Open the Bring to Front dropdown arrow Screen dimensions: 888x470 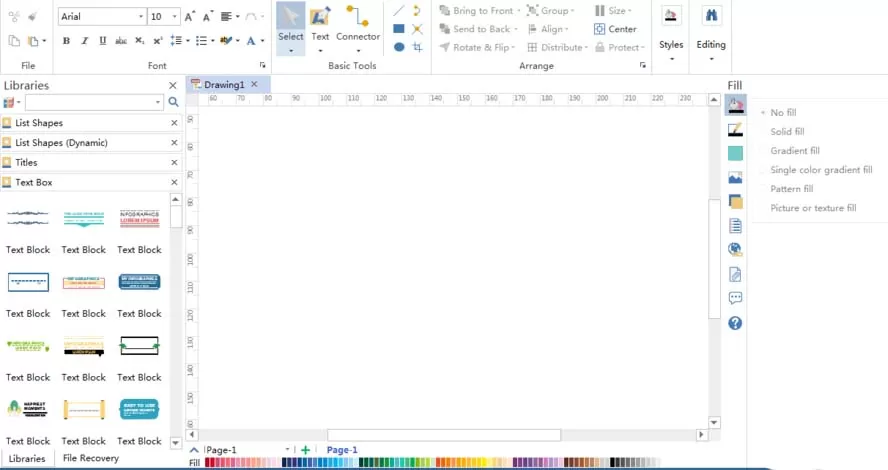[x=519, y=11]
